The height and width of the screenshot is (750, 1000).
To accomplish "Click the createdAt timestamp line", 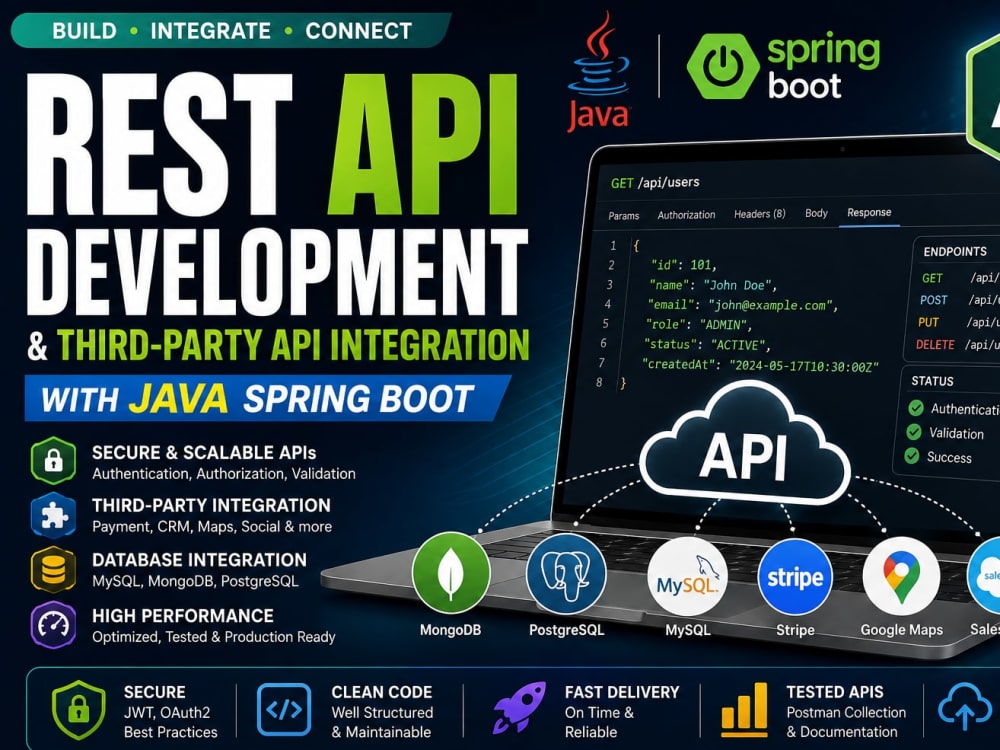I will tap(760, 365).
